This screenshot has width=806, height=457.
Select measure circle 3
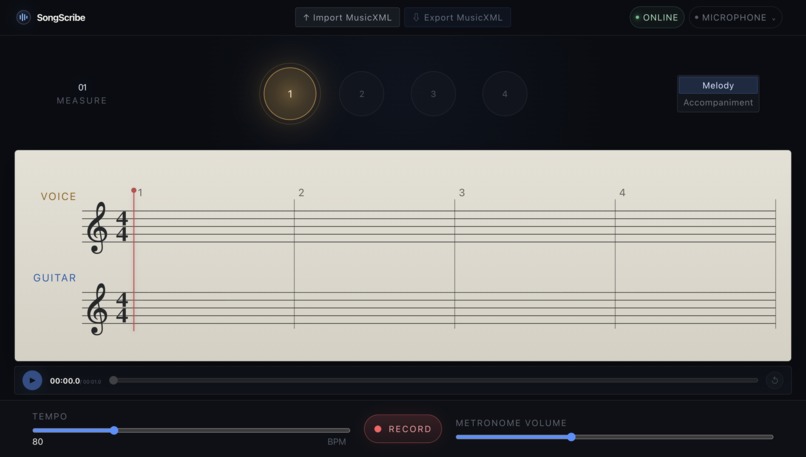pyautogui.click(x=433, y=94)
